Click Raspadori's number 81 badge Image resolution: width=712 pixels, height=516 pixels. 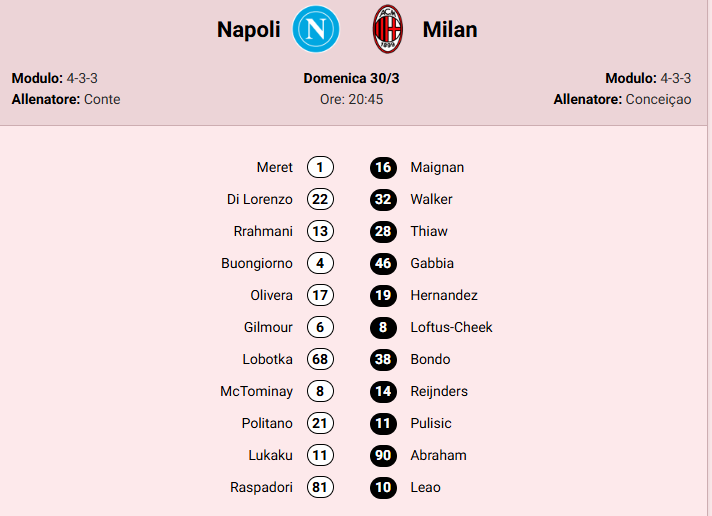(x=320, y=487)
